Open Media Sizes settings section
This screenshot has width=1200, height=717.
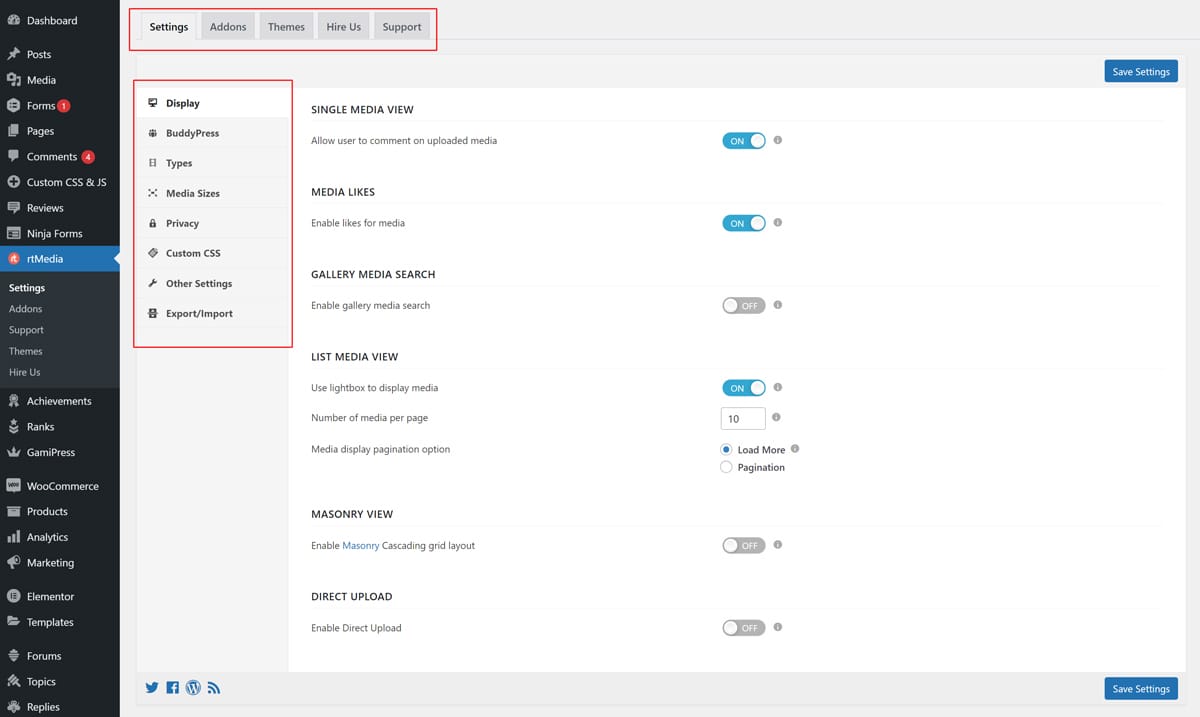coord(192,193)
